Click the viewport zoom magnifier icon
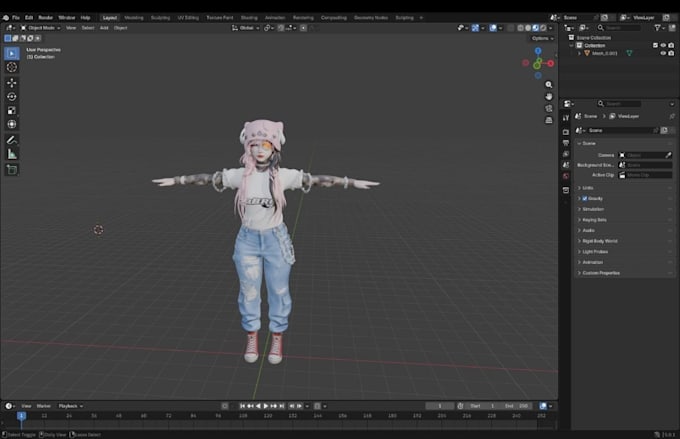 click(x=549, y=85)
